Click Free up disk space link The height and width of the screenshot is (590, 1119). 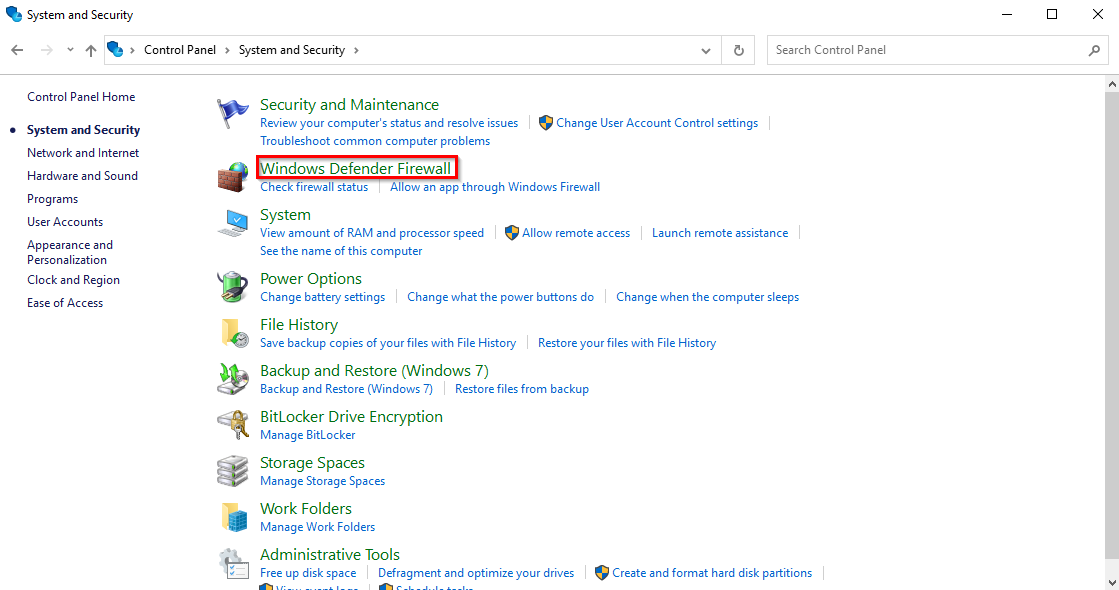point(308,573)
